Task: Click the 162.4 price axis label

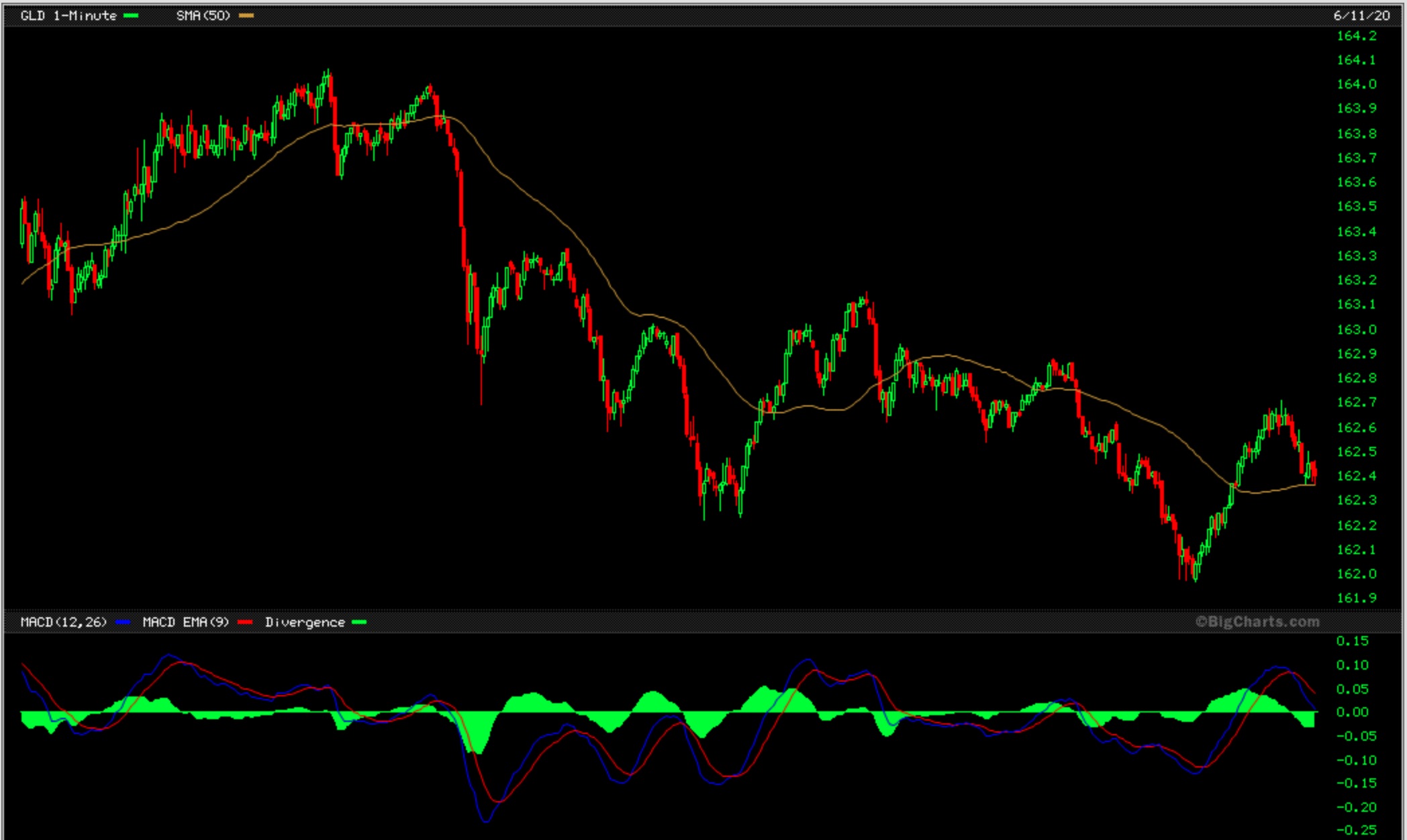Action: point(1356,476)
